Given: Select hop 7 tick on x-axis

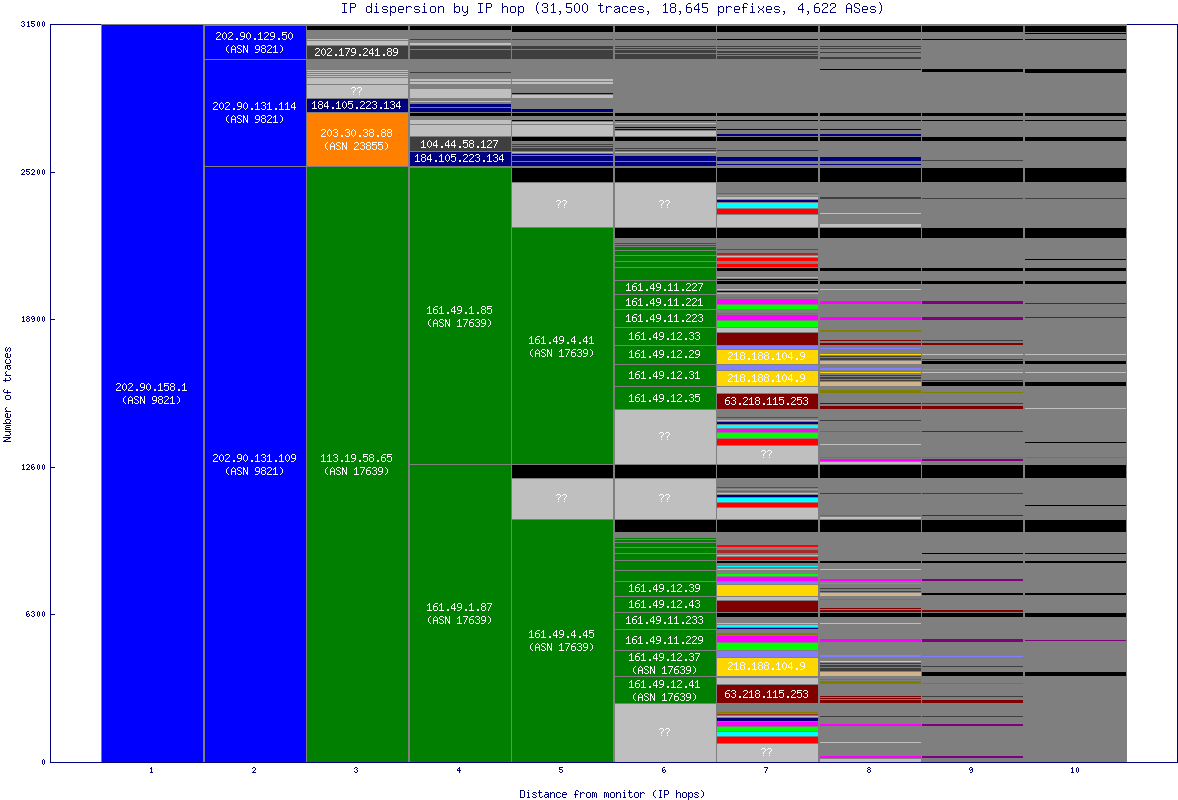Looking at the screenshot, I should point(767,772).
